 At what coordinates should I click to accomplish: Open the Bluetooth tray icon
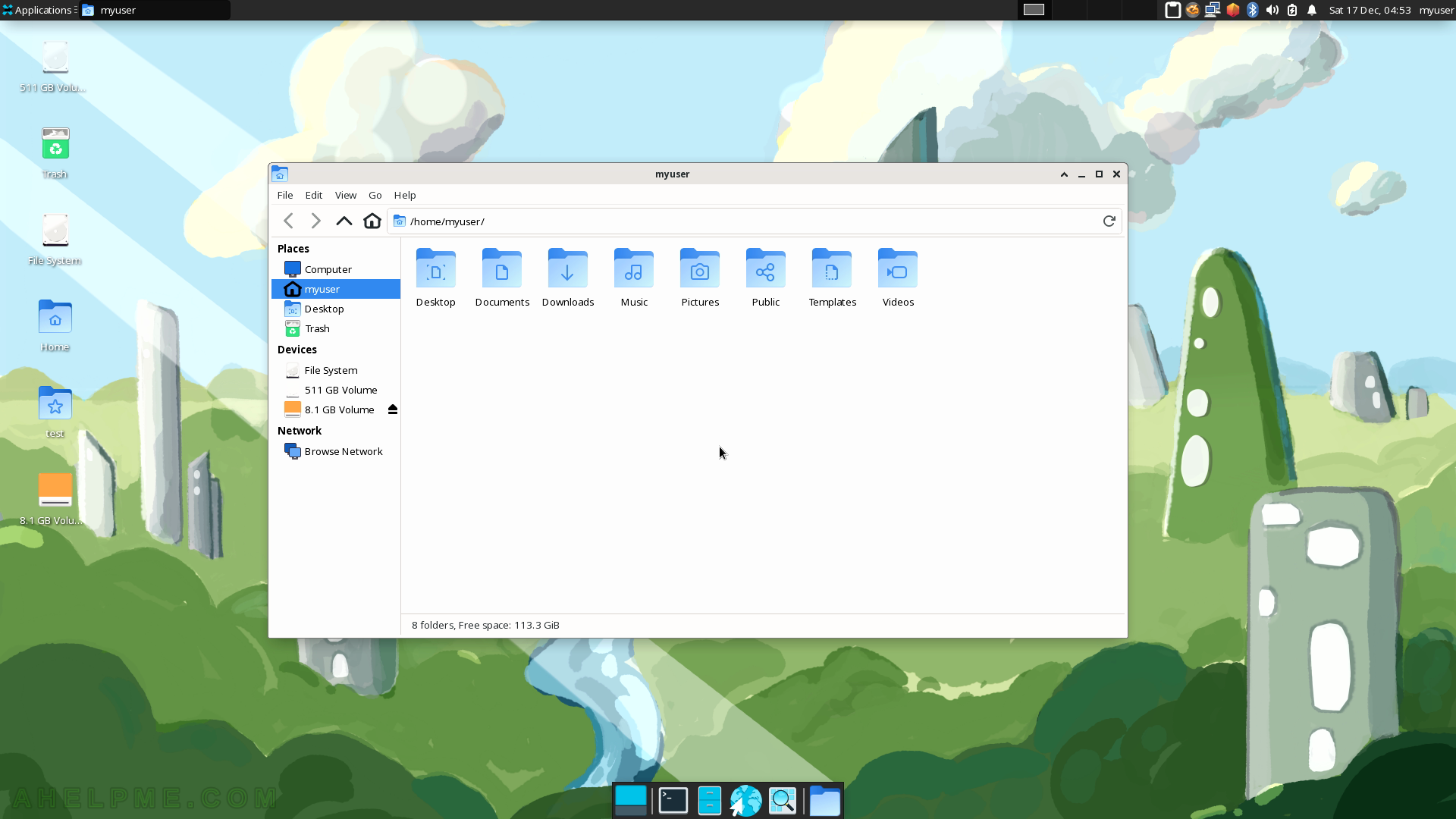pos(1253,10)
